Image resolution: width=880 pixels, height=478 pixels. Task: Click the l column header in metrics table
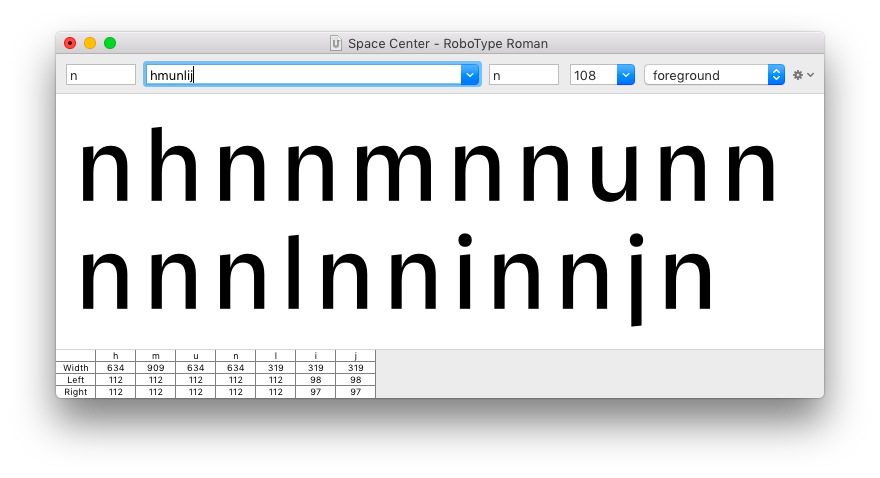point(276,356)
